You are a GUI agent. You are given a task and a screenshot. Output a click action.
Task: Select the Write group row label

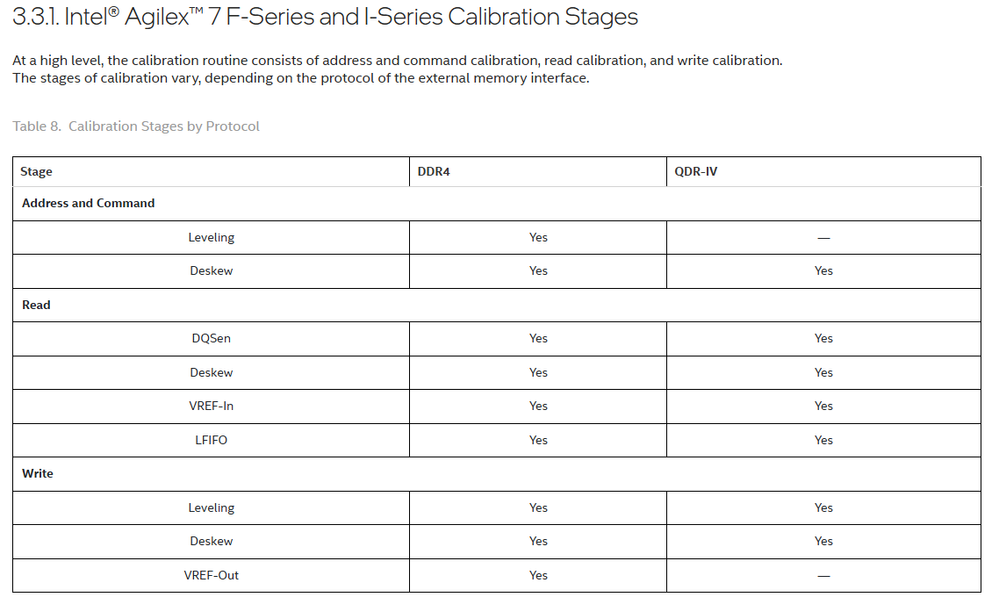point(38,473)
